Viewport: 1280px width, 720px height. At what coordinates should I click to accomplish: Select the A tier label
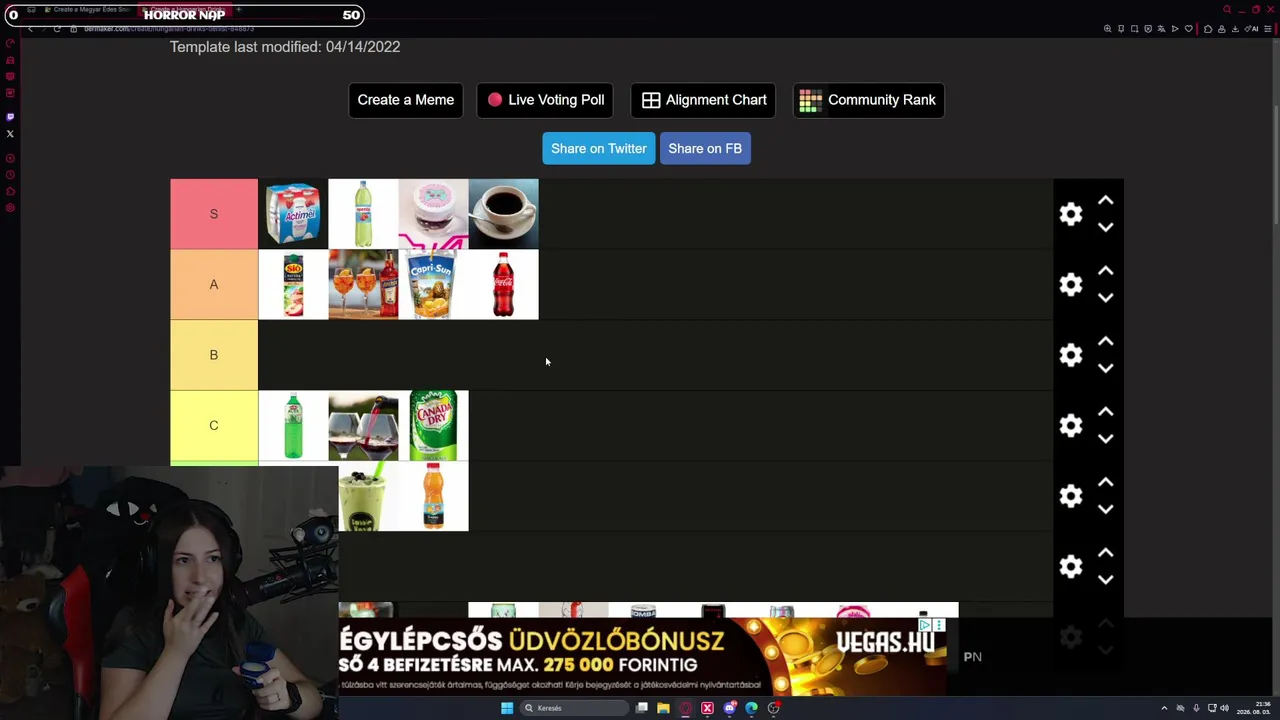[x=214, y=284]
